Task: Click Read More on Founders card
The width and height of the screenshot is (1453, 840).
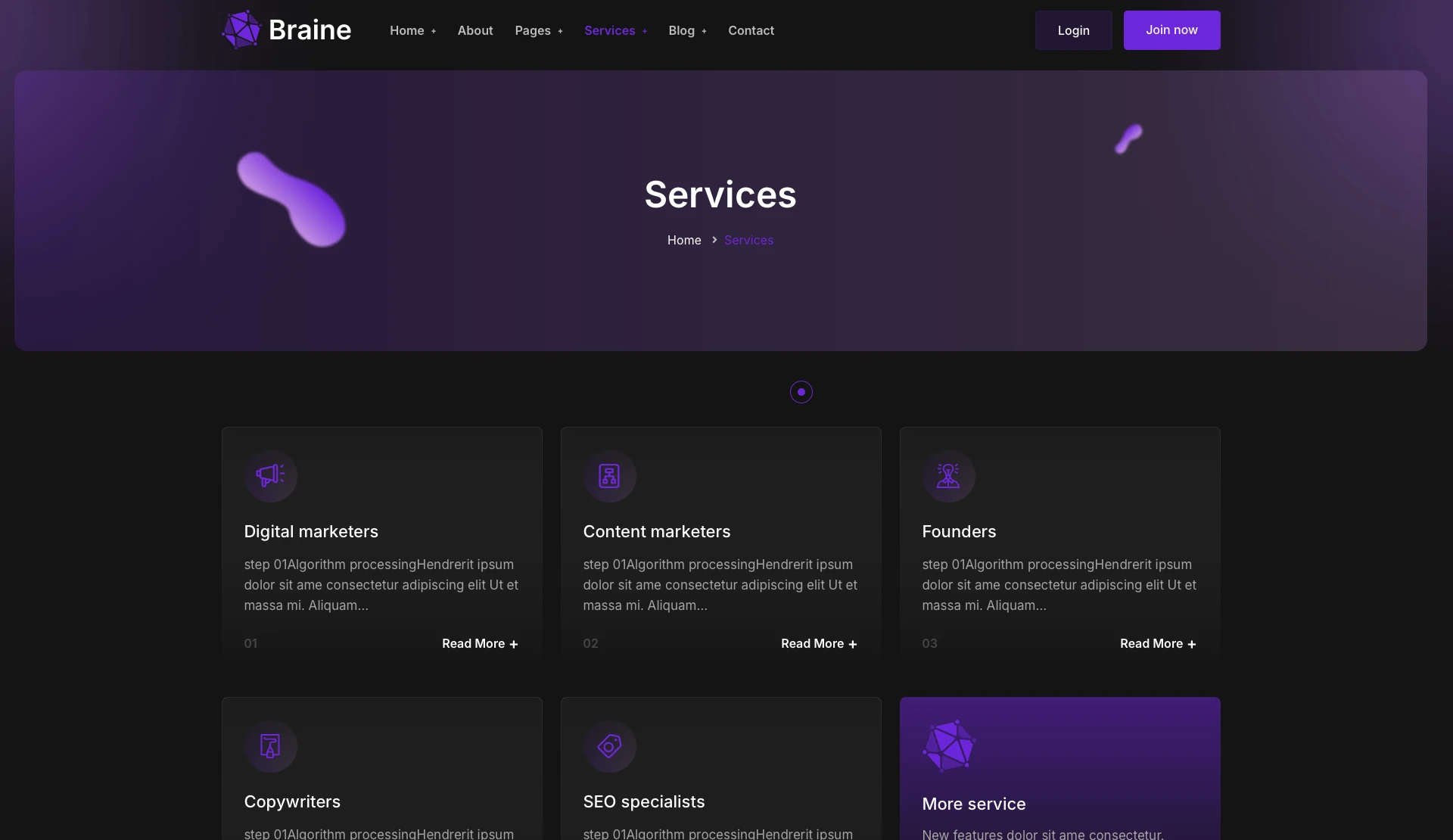Action: [1152, 643]
